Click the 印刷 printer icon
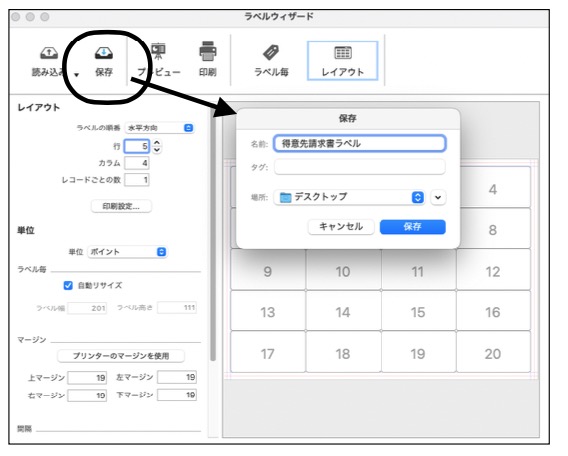Screen dimensions: 568x456 208,51
